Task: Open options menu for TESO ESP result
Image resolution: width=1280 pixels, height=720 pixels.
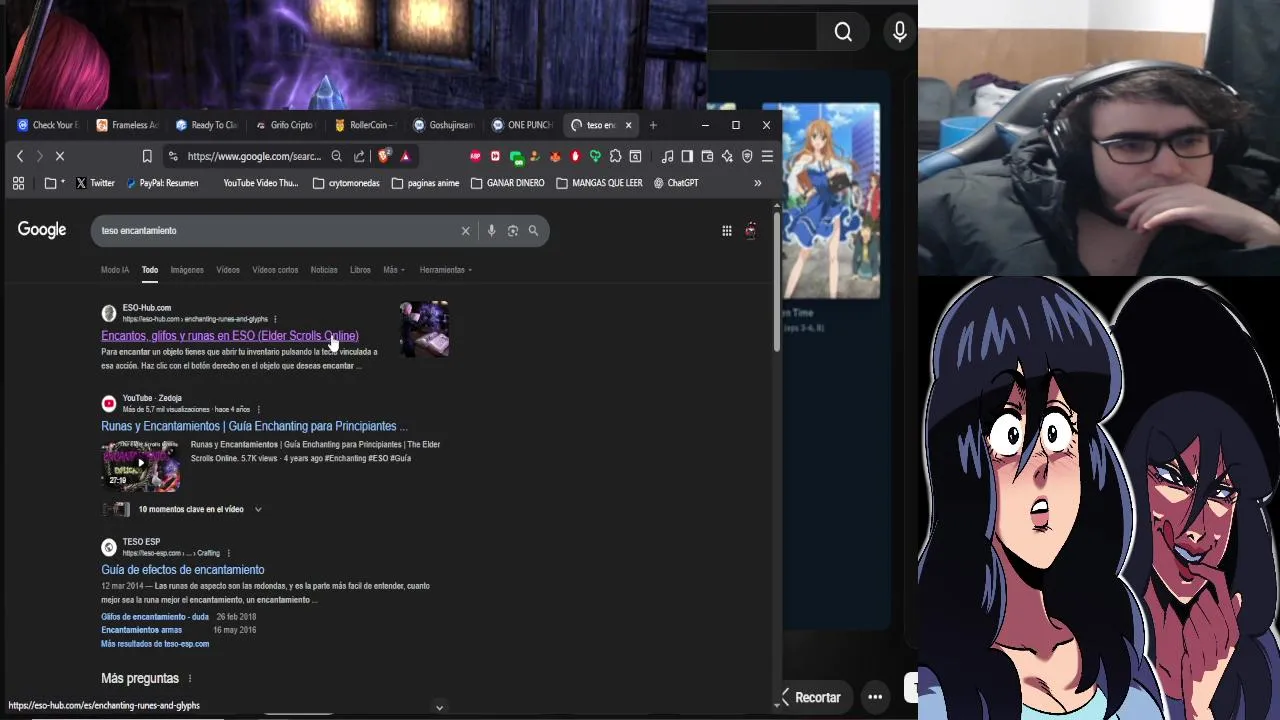Action: tap(228, 553)
